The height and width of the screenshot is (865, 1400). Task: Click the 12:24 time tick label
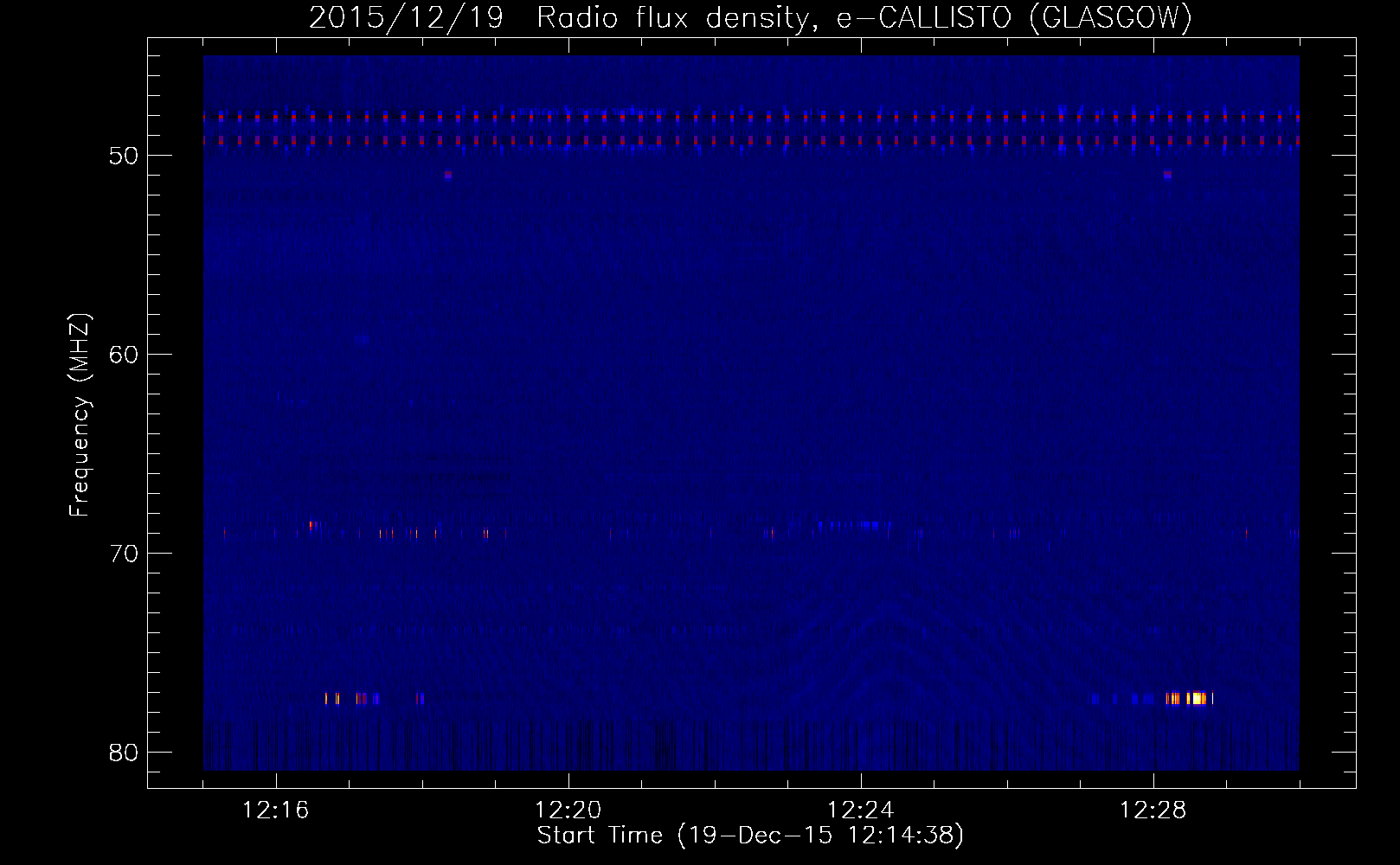(860, 811)
